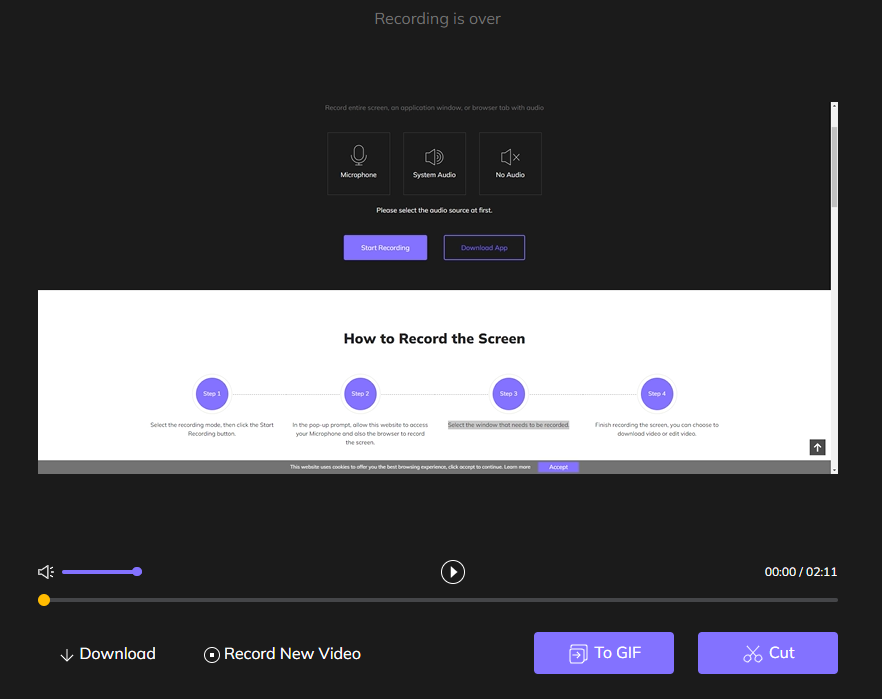The height and width of the screenshot is (699, 882).
Task: Click the volume slider handle
Action: (137, 572)
